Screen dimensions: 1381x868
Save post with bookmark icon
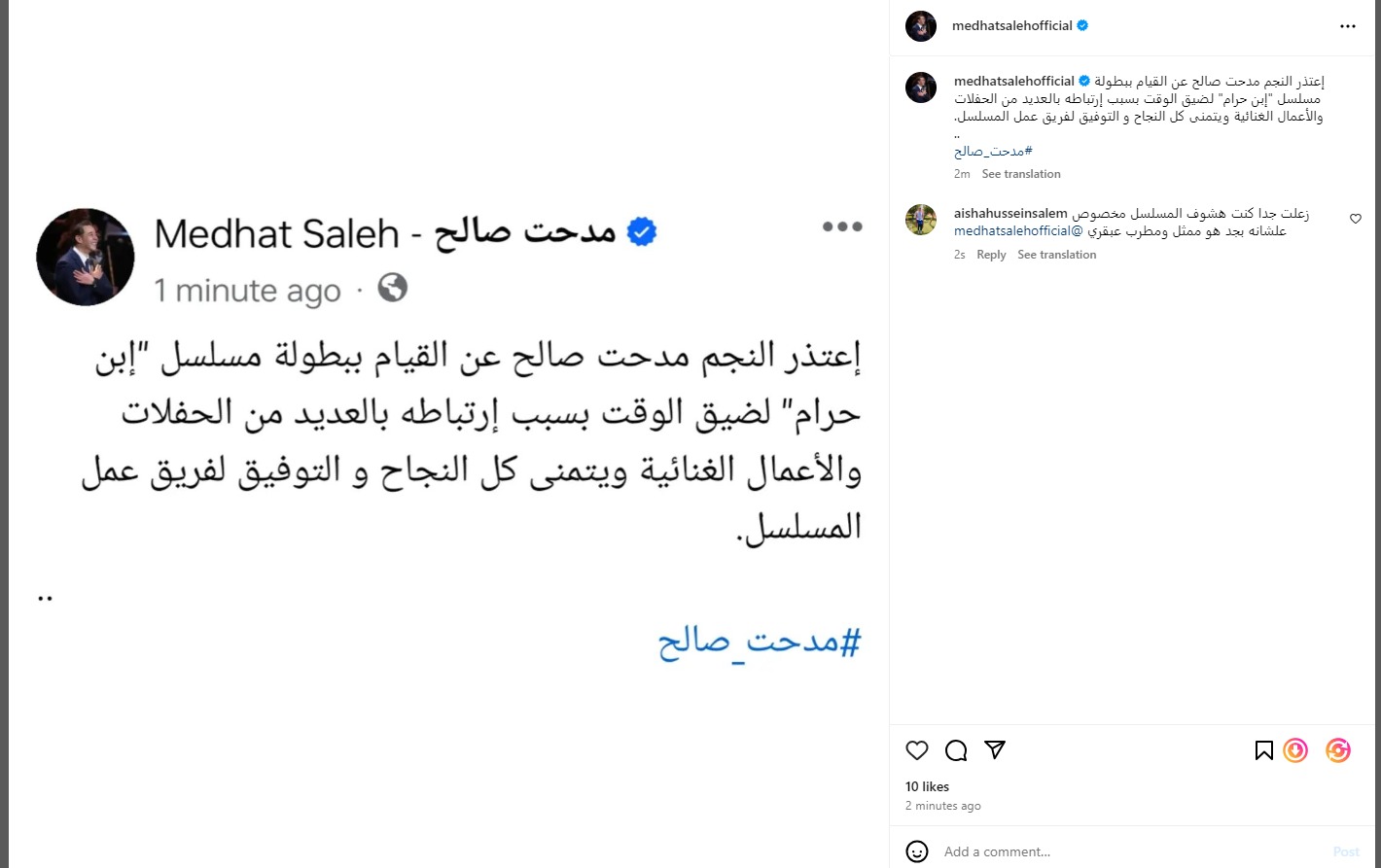(x=1263, y=750)
